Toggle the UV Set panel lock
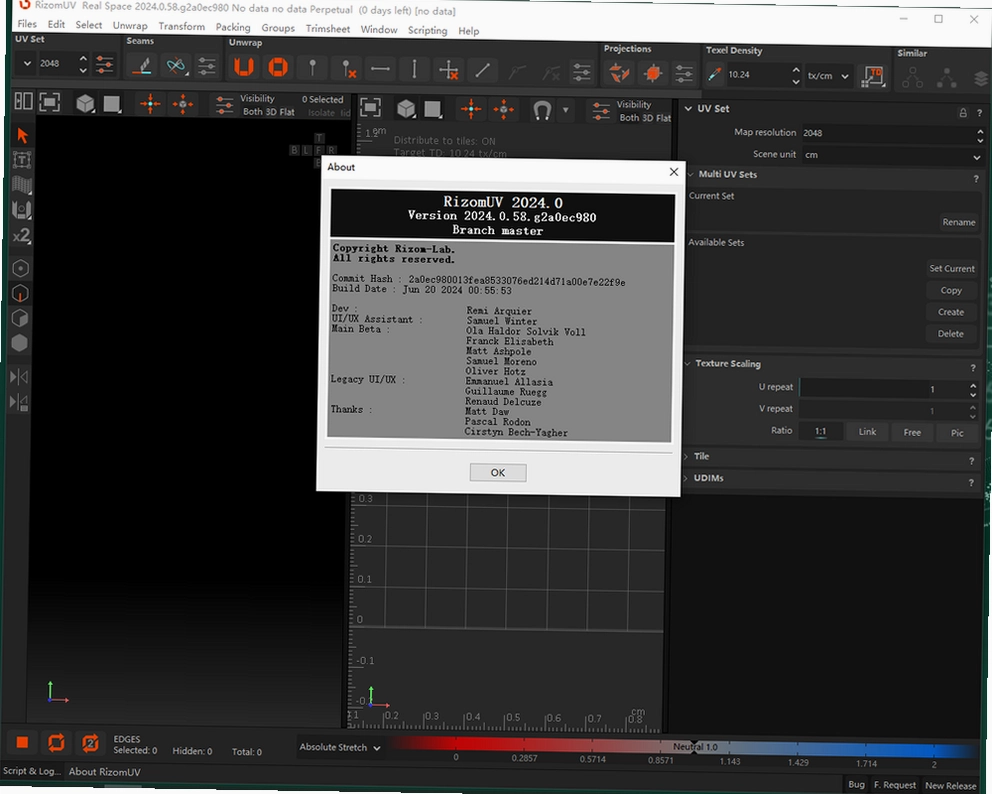 pos(963,113)
